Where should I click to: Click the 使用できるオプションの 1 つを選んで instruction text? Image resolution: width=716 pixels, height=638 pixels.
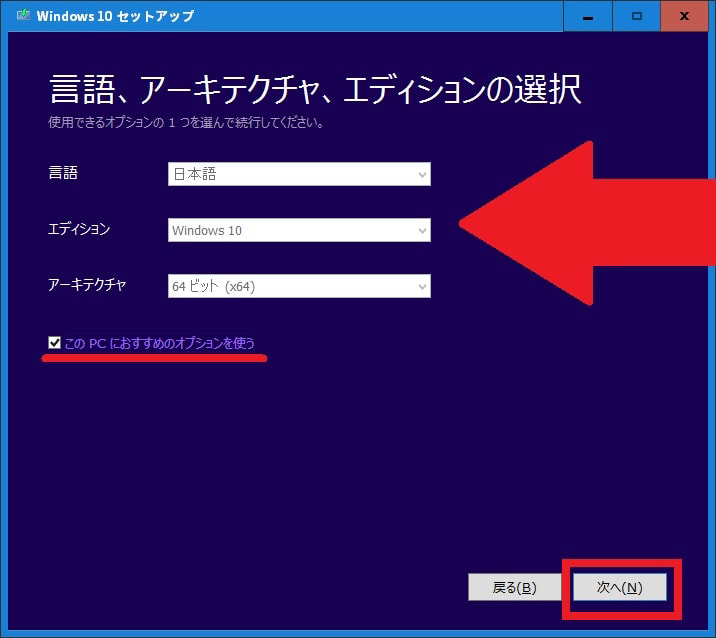186,122
